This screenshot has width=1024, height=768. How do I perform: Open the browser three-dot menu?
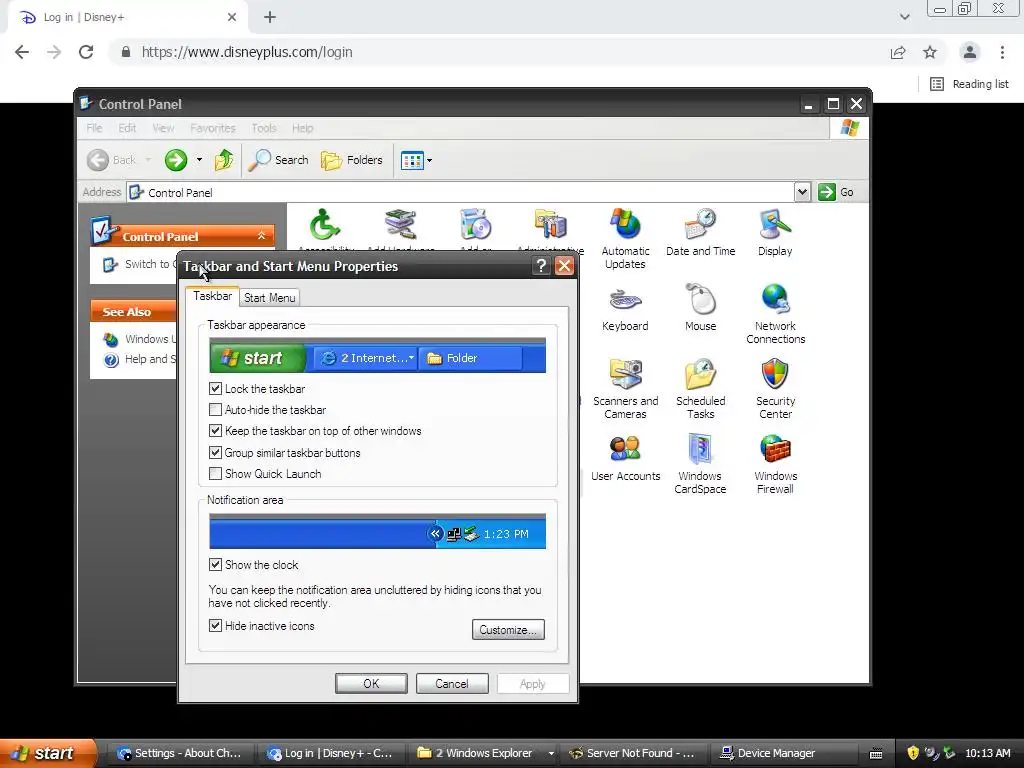pos(1002,52)
